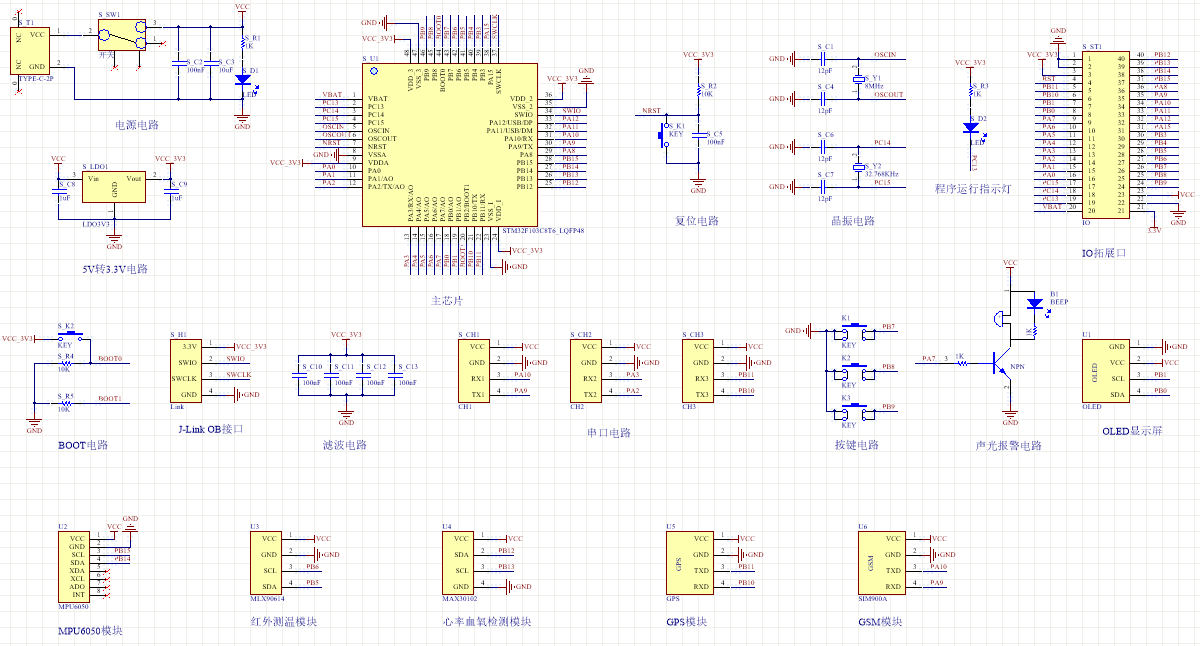This screenshot has height=646, width=1200.
Task: Click the S_R2 10K resistor
Action: pos(698,91)
